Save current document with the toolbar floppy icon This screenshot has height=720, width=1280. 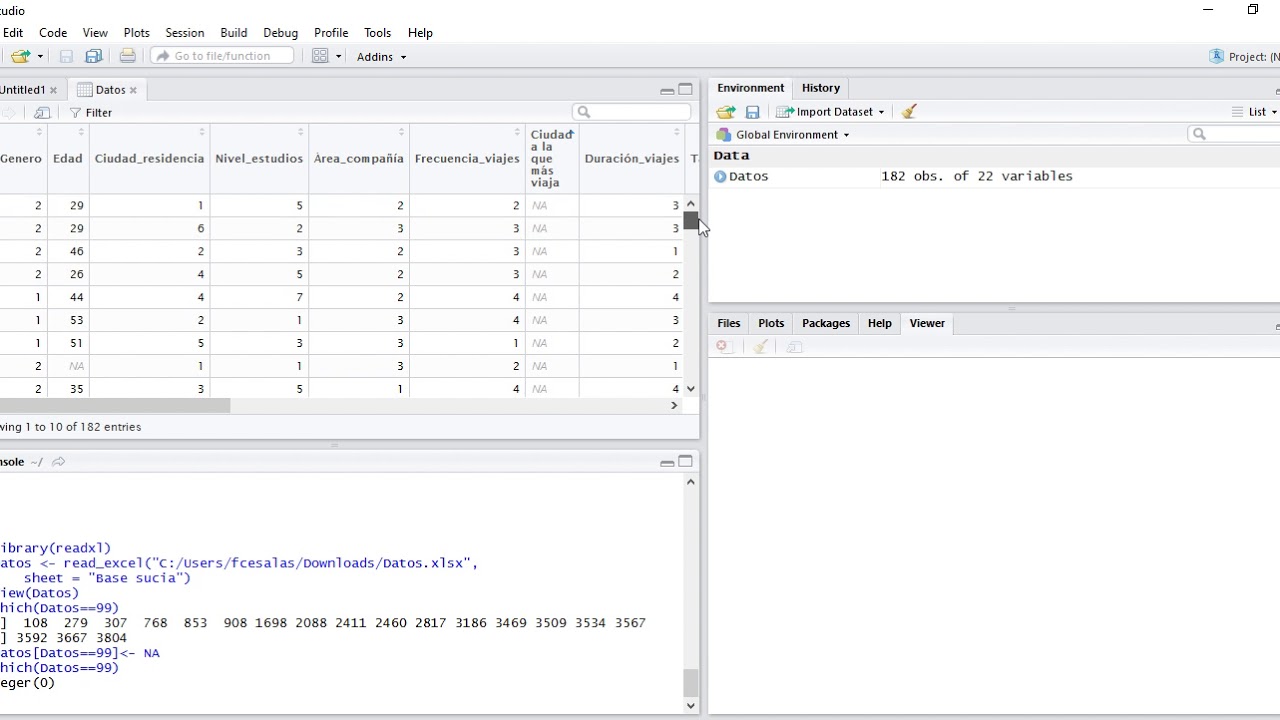(66, 57)
